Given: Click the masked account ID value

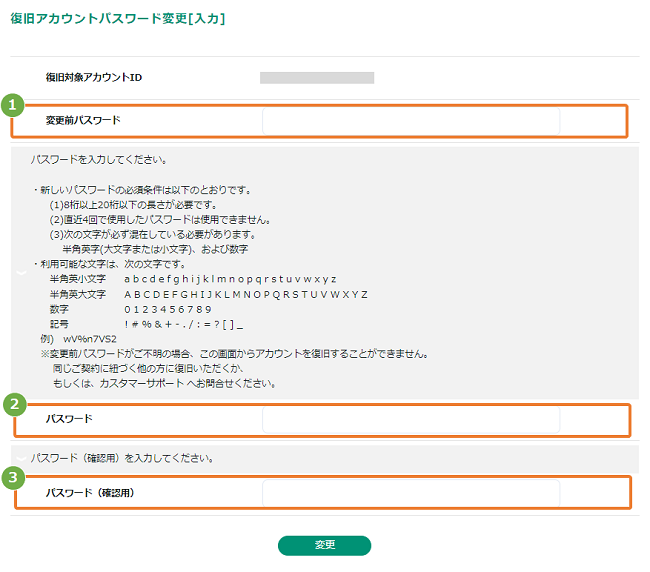Looking at the screenshot, I should pyautogui.click(x=317, y=78).
